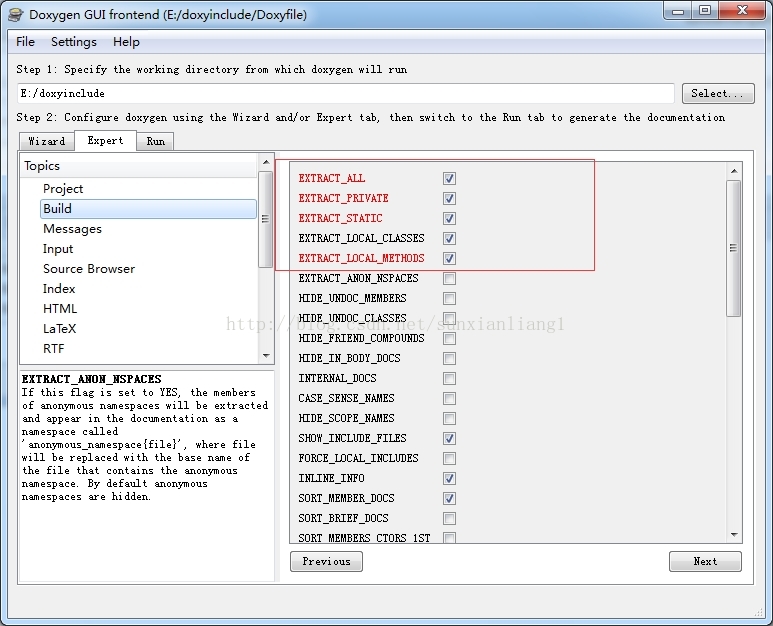Minimize the Doxygen GUI window
Image resolution: width=773 pixels, height=626 pixels.
(678, 11)
